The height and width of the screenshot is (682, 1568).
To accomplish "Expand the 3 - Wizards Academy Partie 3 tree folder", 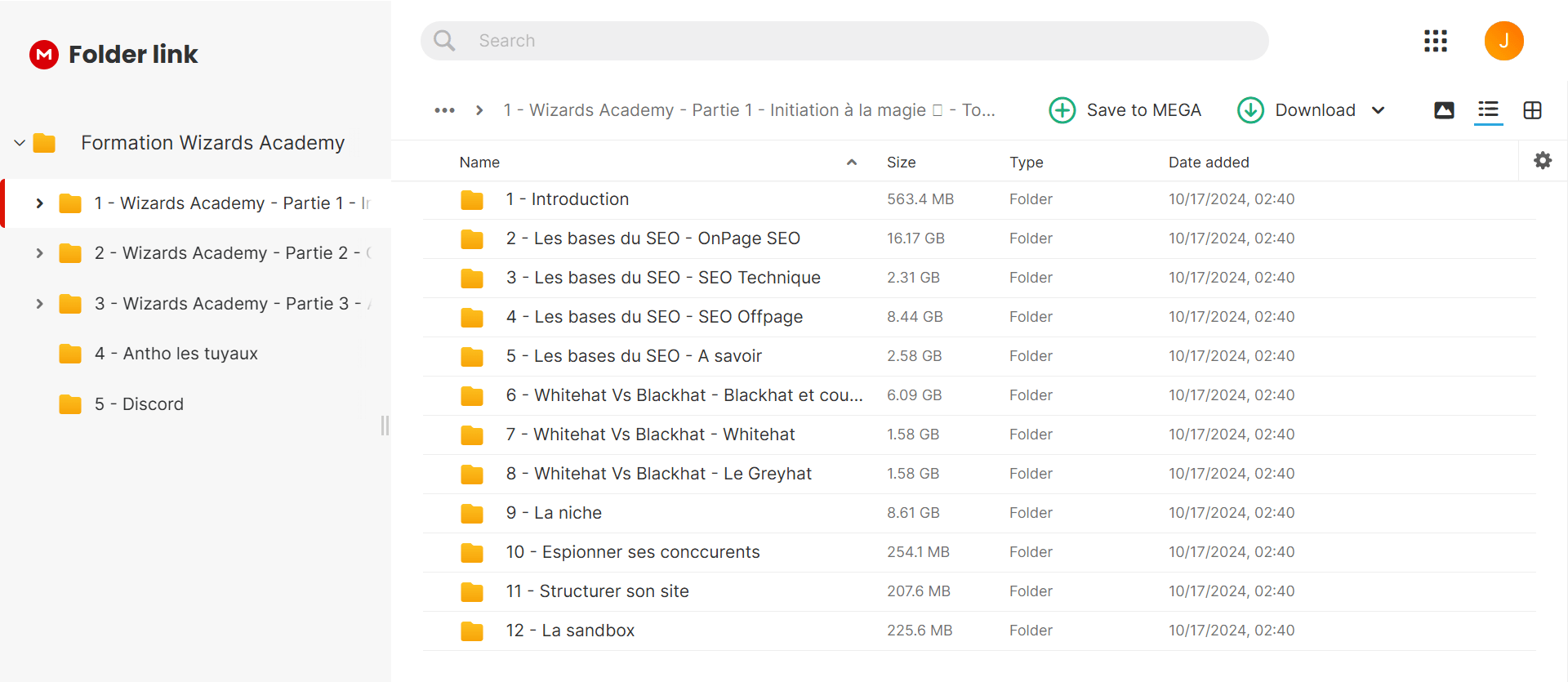I will 39,304.
